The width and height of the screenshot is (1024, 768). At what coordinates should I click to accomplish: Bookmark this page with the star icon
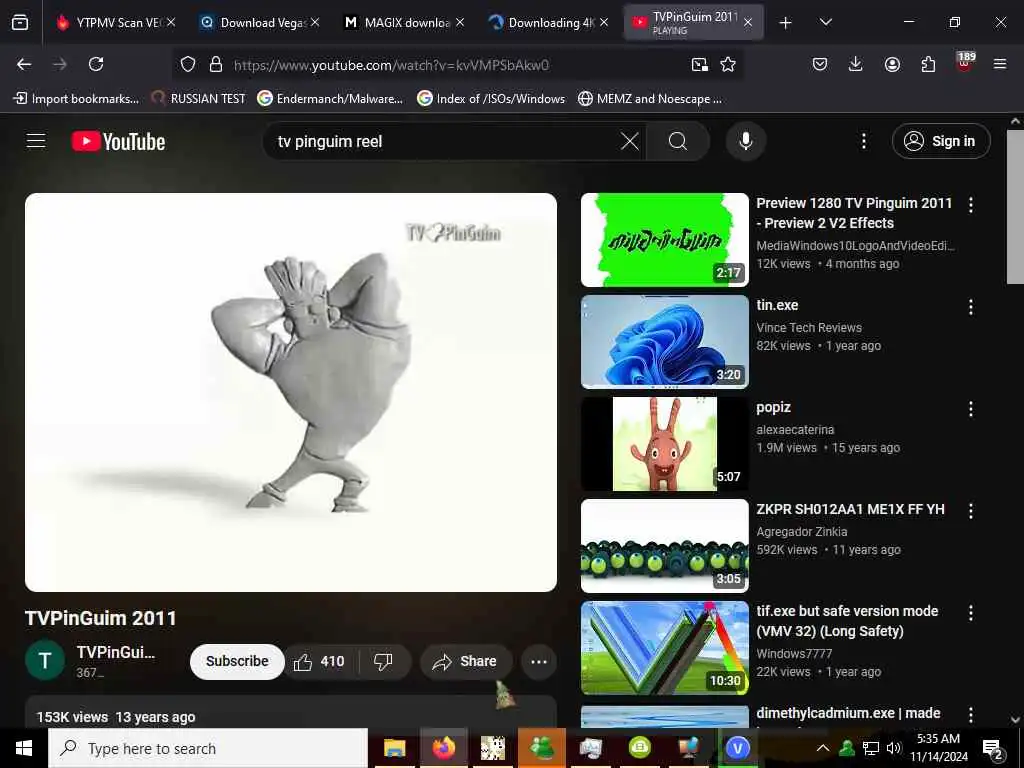pos(728,64)
